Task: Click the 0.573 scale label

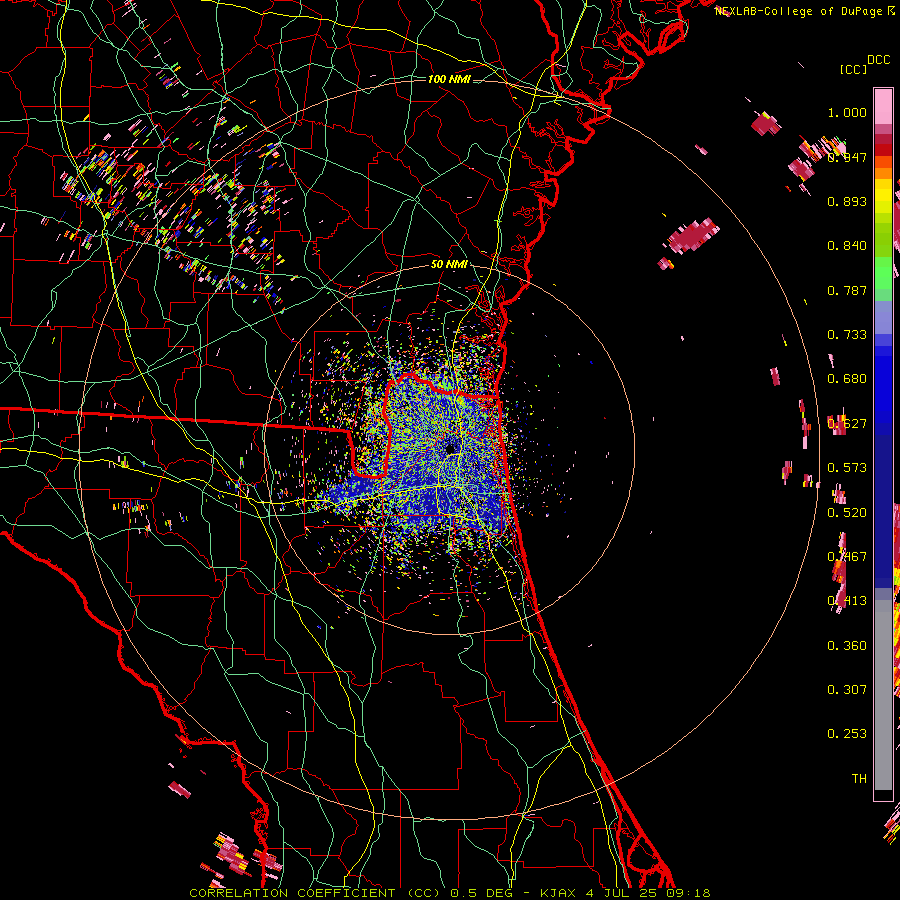Action: 847,468
